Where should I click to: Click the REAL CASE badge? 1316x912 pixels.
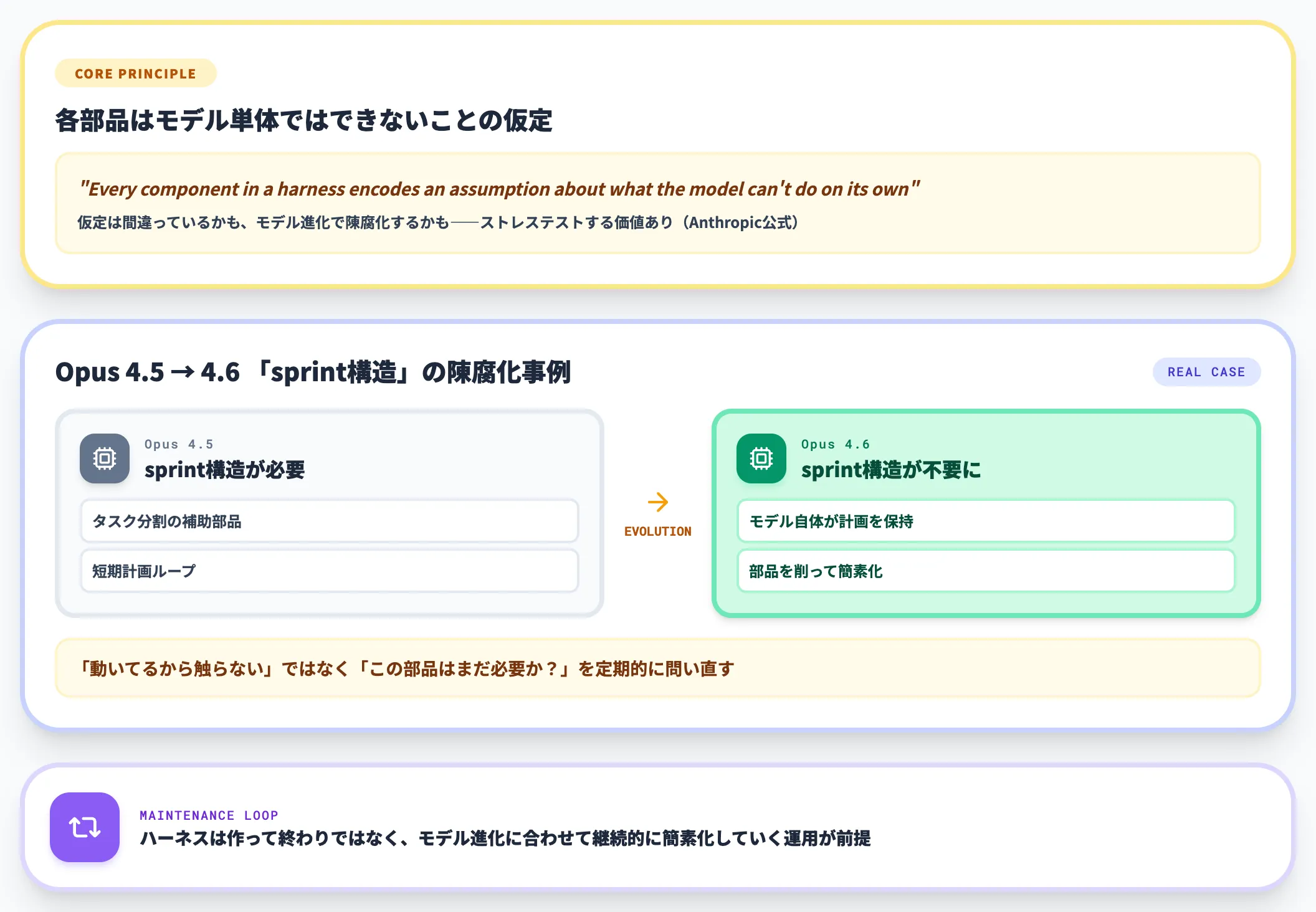click(x=1206, y=372)
